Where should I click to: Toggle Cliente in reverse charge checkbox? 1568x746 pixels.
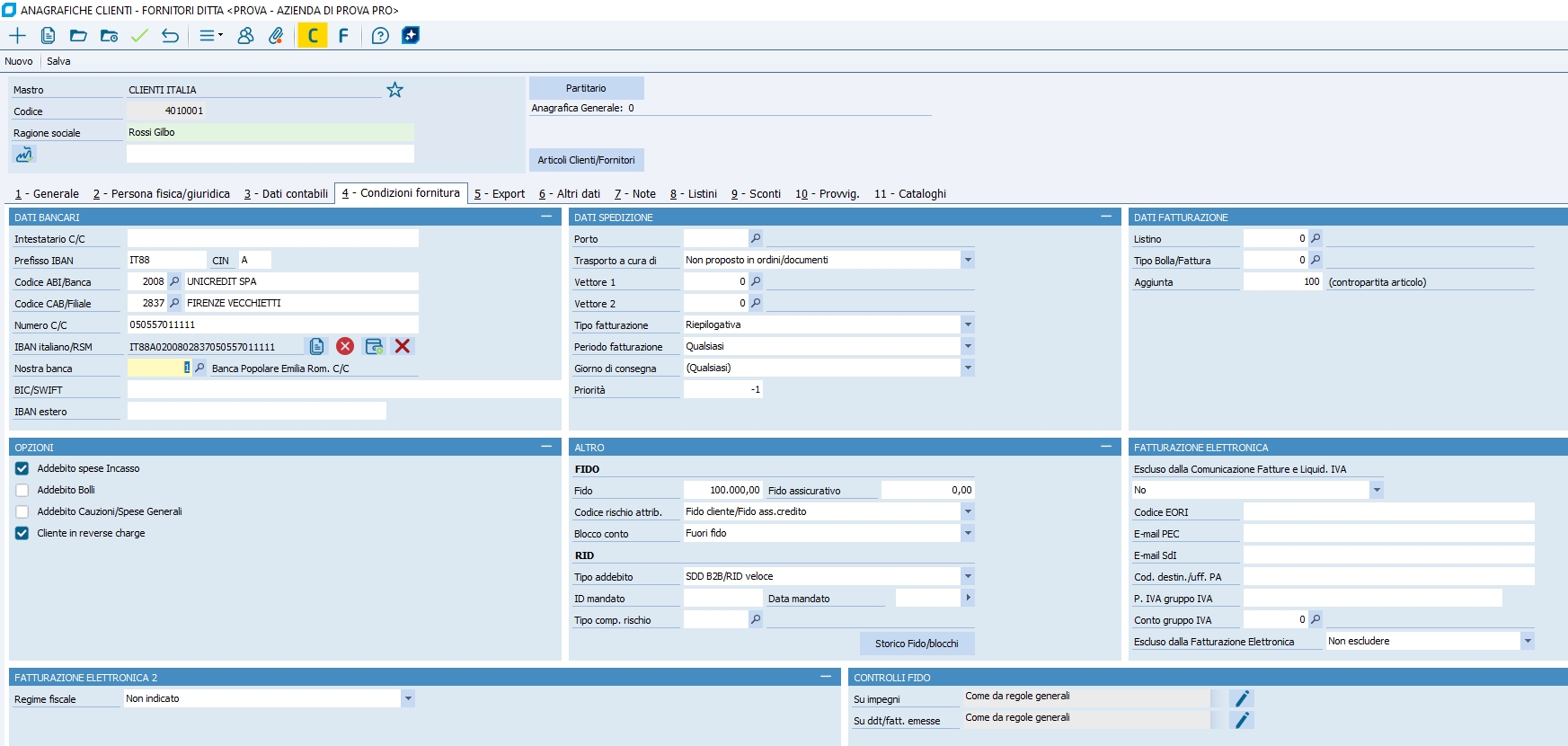[x=22, y=534]
